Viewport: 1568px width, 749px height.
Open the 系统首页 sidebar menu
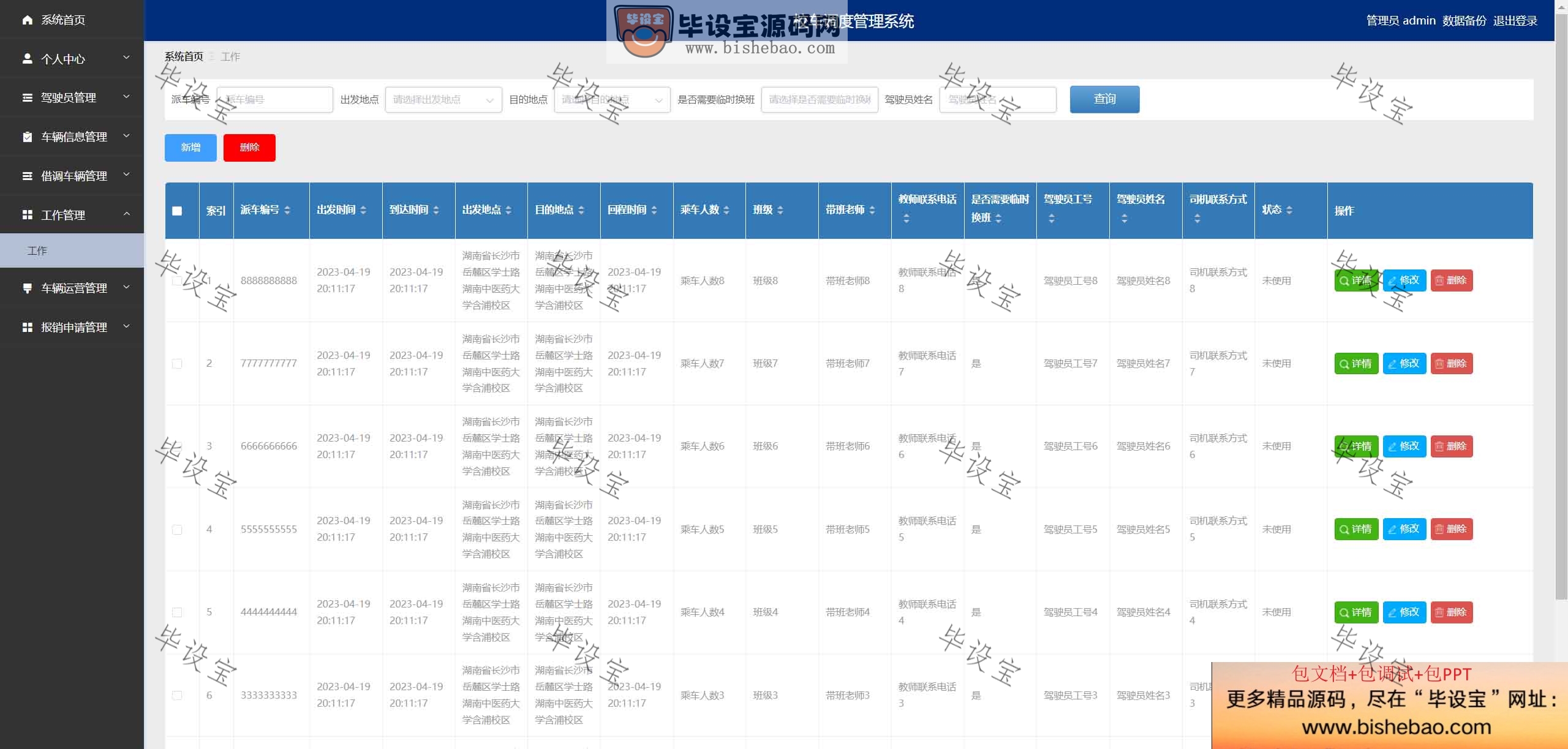point(72,20)
